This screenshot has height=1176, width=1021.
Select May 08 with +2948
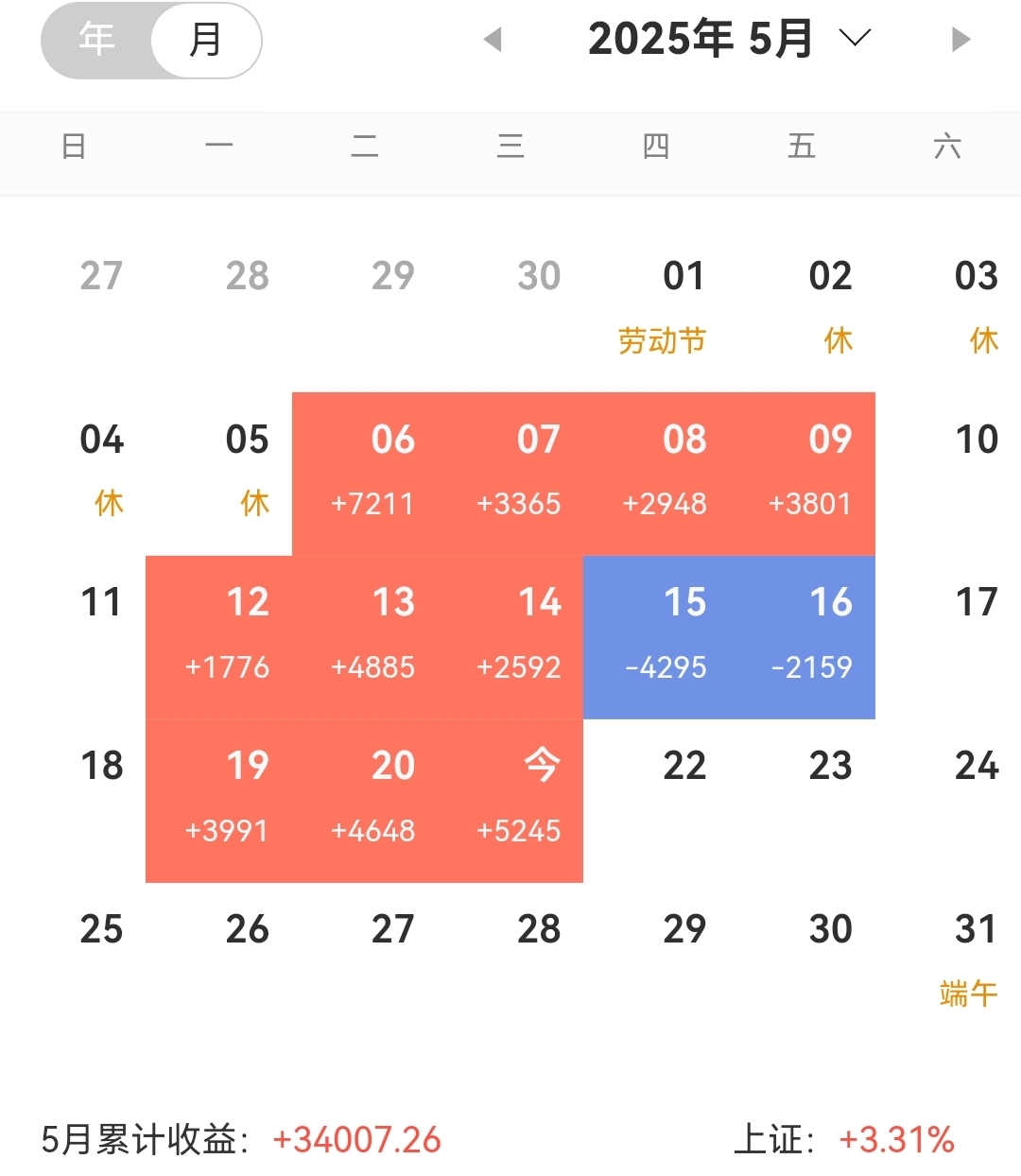[x=656, y=474]
